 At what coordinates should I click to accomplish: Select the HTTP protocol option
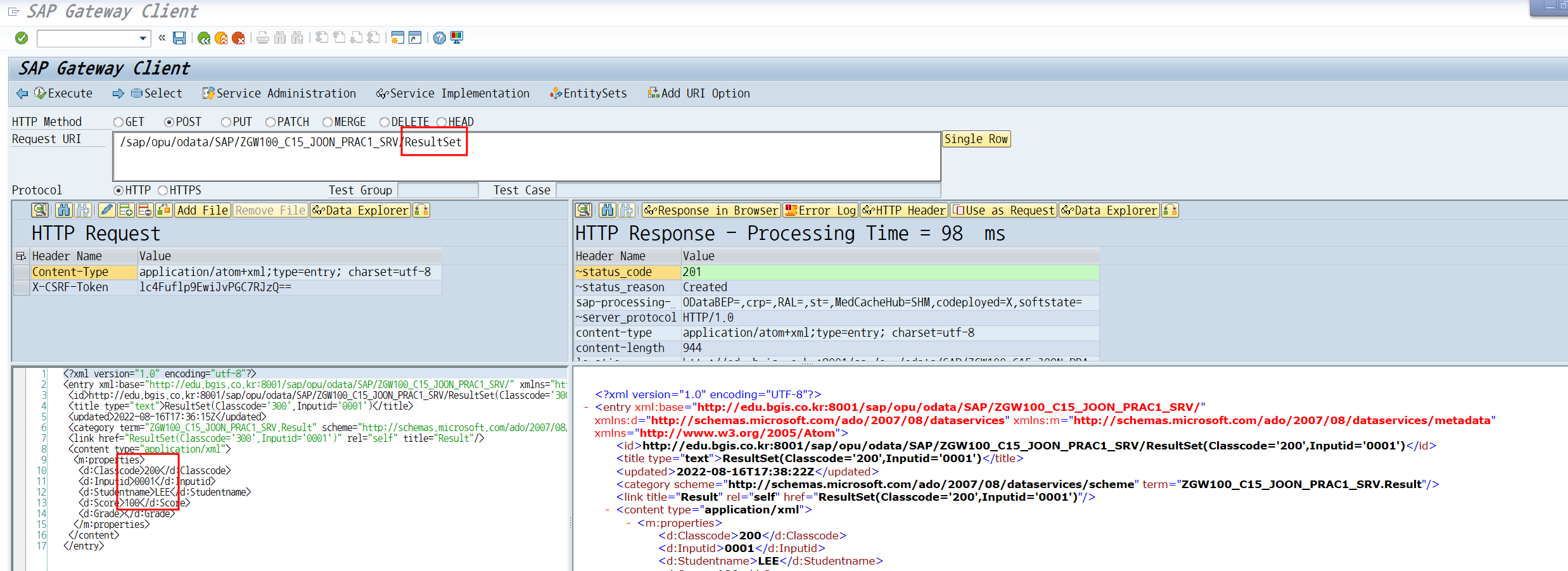pyautogui.click(x=118, y=191)
